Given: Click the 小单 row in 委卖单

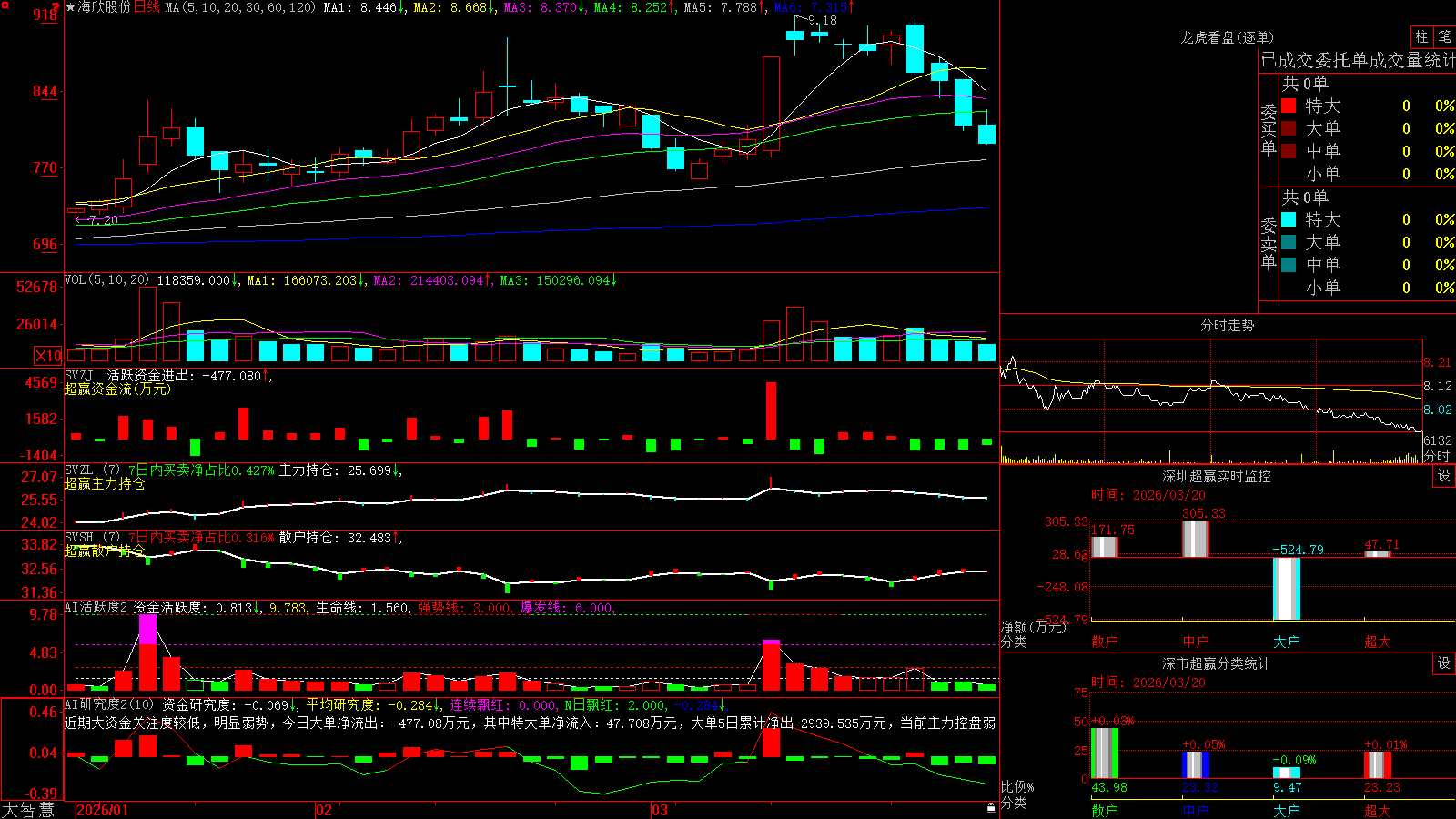Looking at the screenshot, I should pos(1368,288).
